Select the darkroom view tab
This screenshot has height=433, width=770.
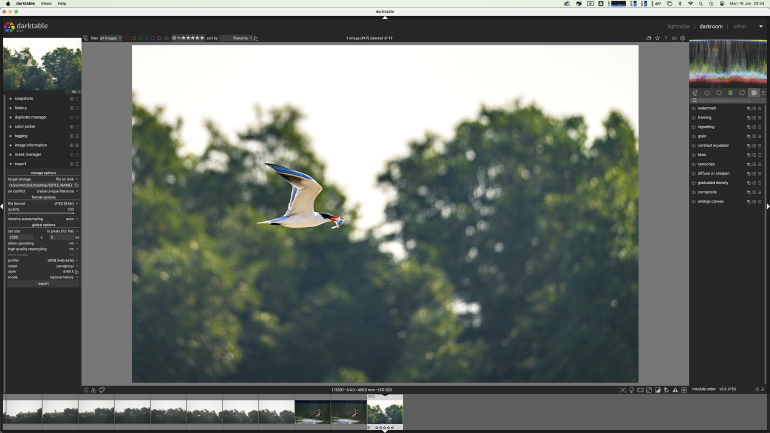point(711,27)
